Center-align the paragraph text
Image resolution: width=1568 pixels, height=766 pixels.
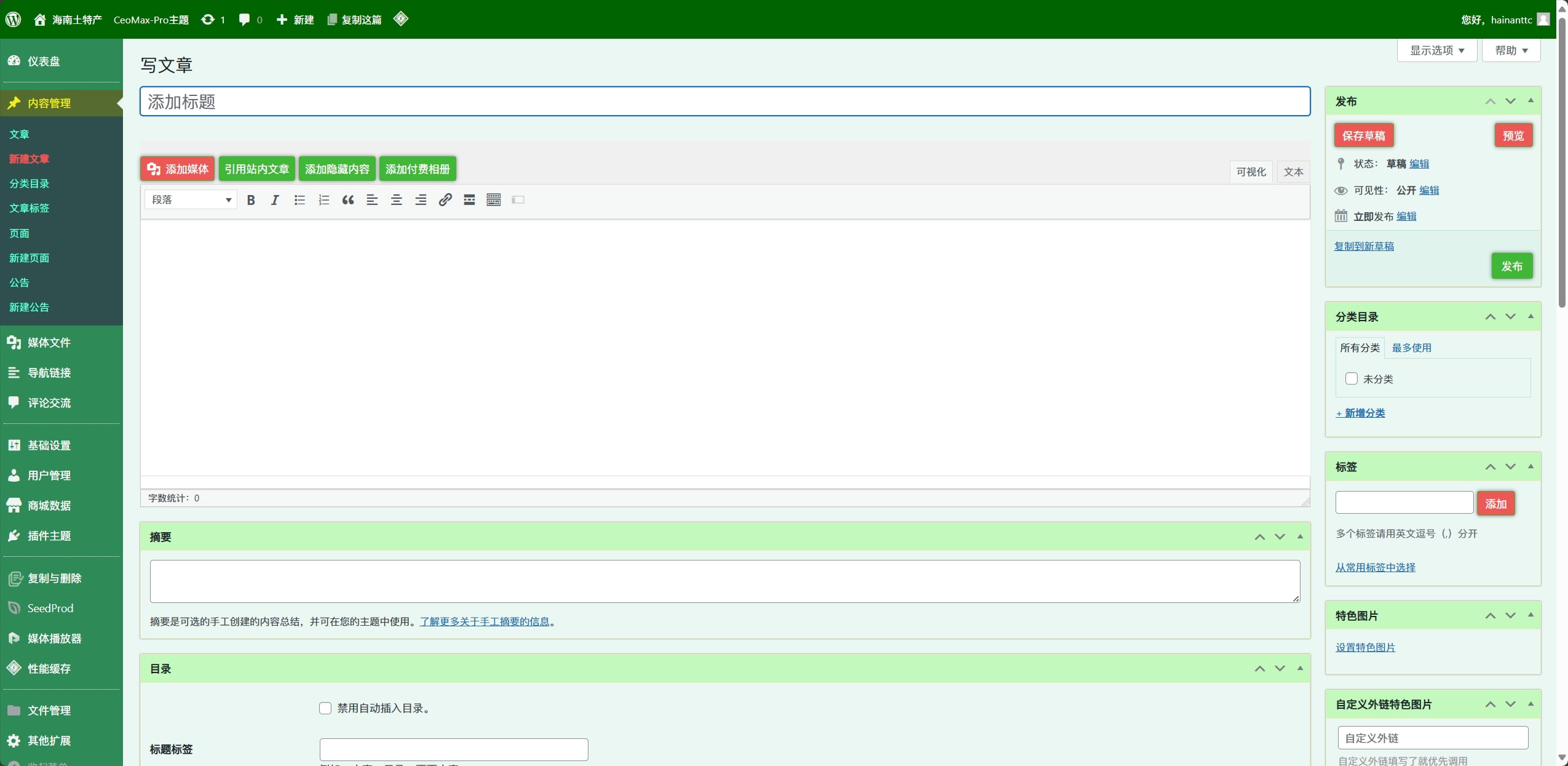click(397, 200)
